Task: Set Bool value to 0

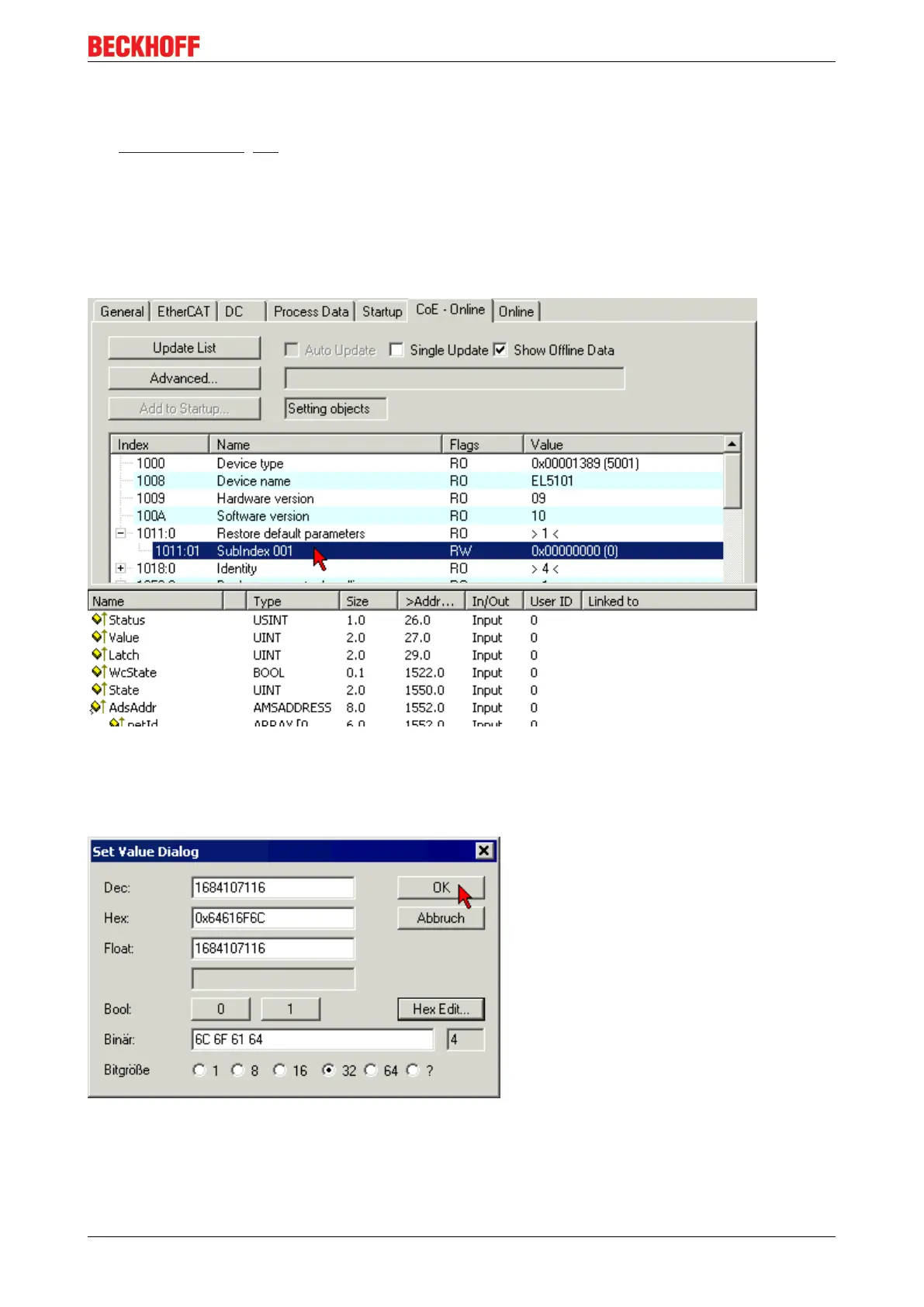Action: [221, 1009]
